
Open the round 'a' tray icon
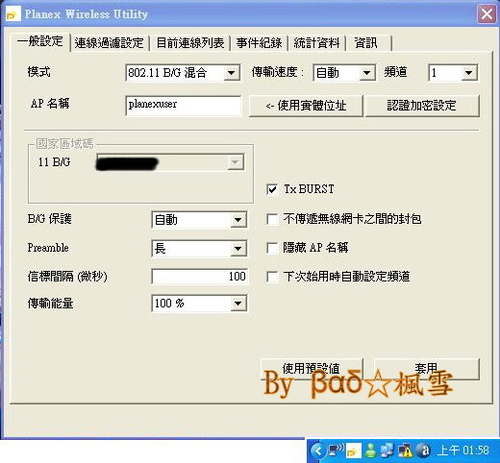[x=424, y=451]
